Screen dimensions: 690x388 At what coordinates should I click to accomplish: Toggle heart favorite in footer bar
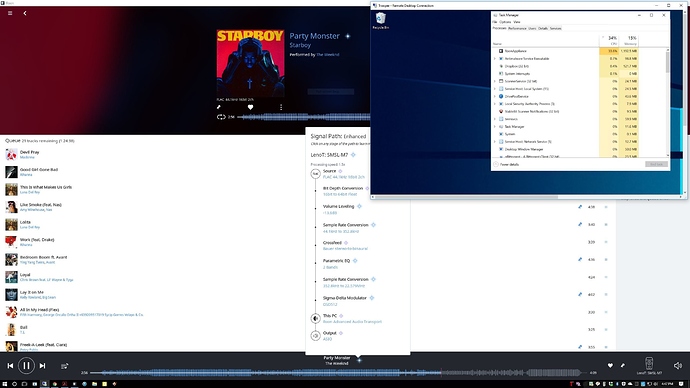[610, 365]
